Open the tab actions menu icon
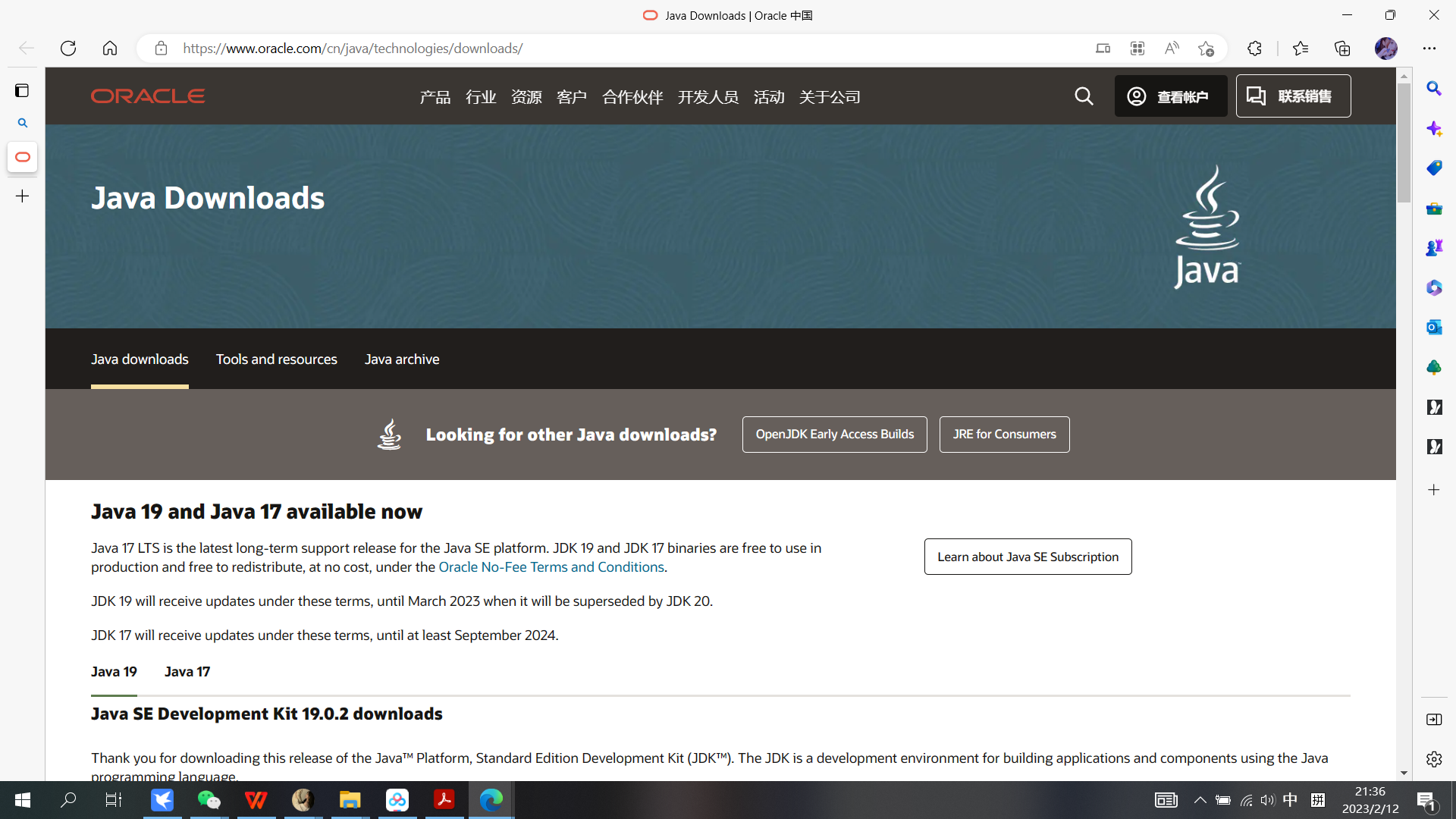 pos(22,91)
